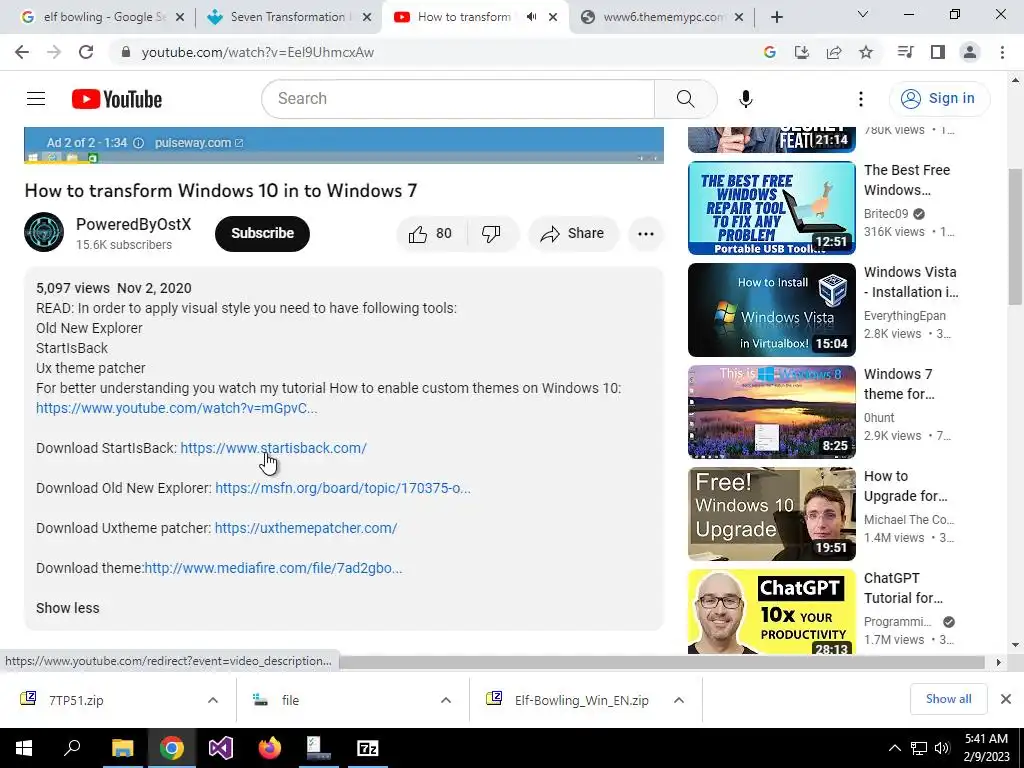Image resolution: width=1024 pixels, height=768 pixels.
Task: Open a new browser tab
Action: (x=776, y=17)
